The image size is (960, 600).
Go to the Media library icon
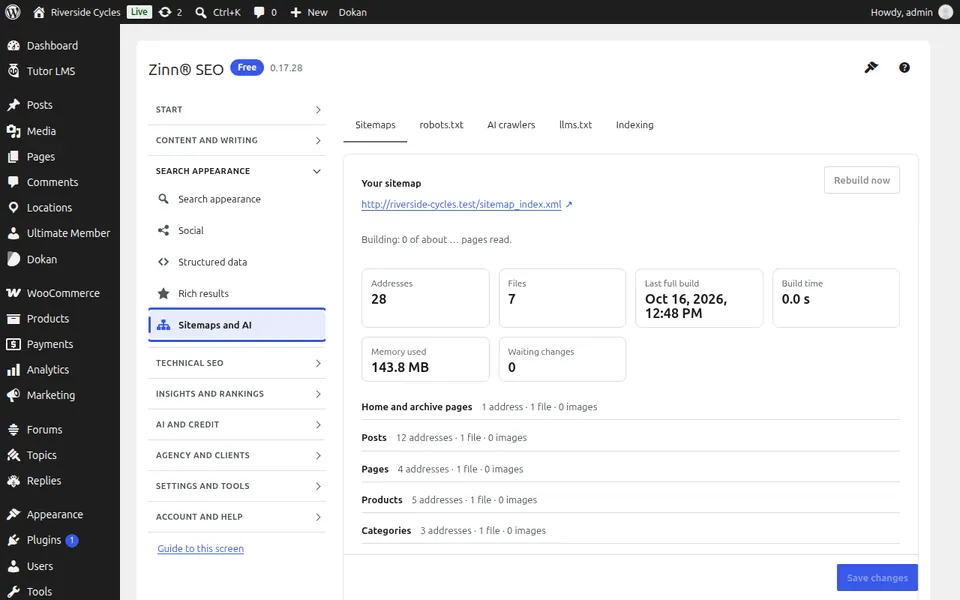pyautogui.click(x=13, y=131)
